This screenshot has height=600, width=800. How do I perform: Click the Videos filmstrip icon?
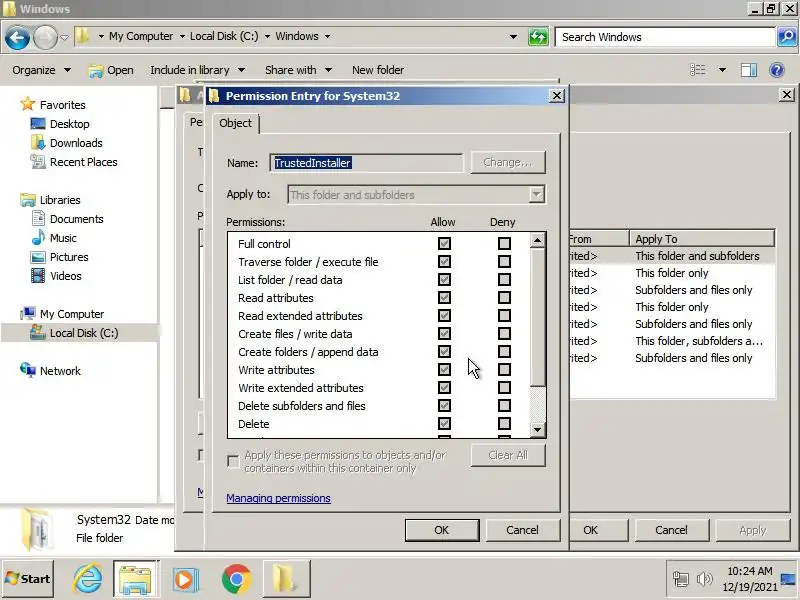click(38, 276)
